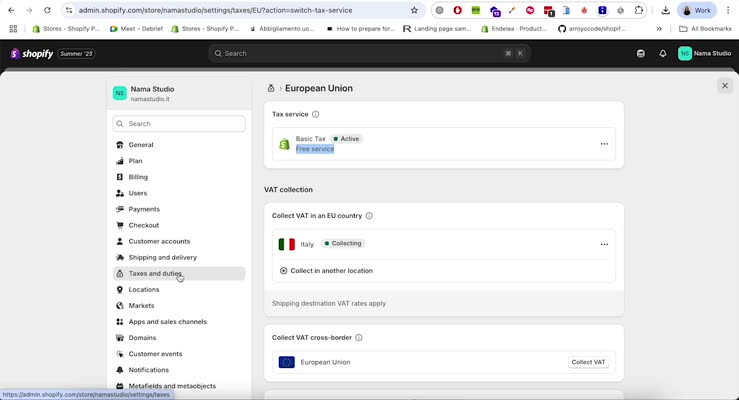
Task: Go back in browser
Action: click(11, 10)
